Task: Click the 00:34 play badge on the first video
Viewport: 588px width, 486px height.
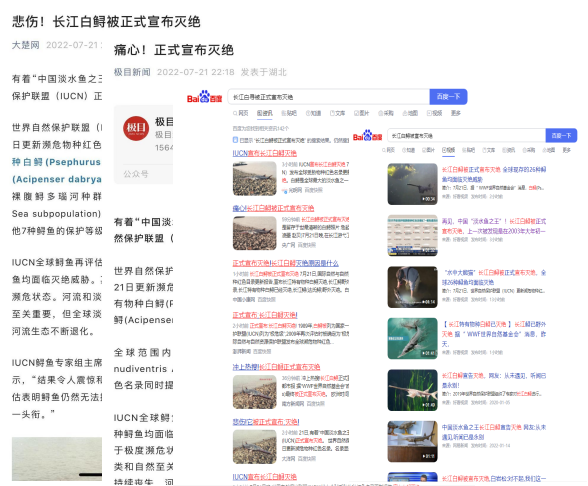Action: tap(429, 199)
